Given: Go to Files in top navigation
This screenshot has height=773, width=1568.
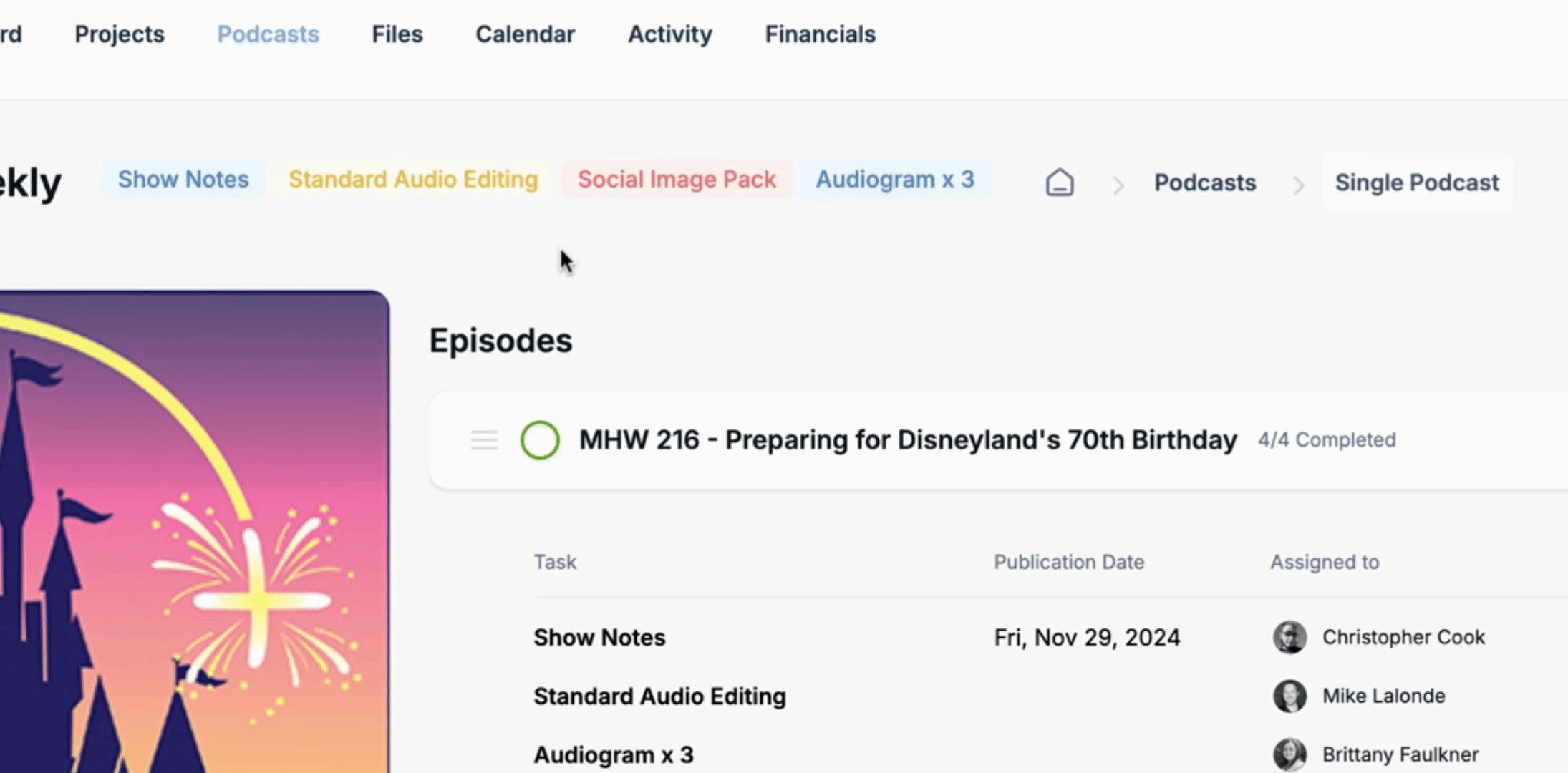Looking at the screenshot, I should [x=397, y=34].
